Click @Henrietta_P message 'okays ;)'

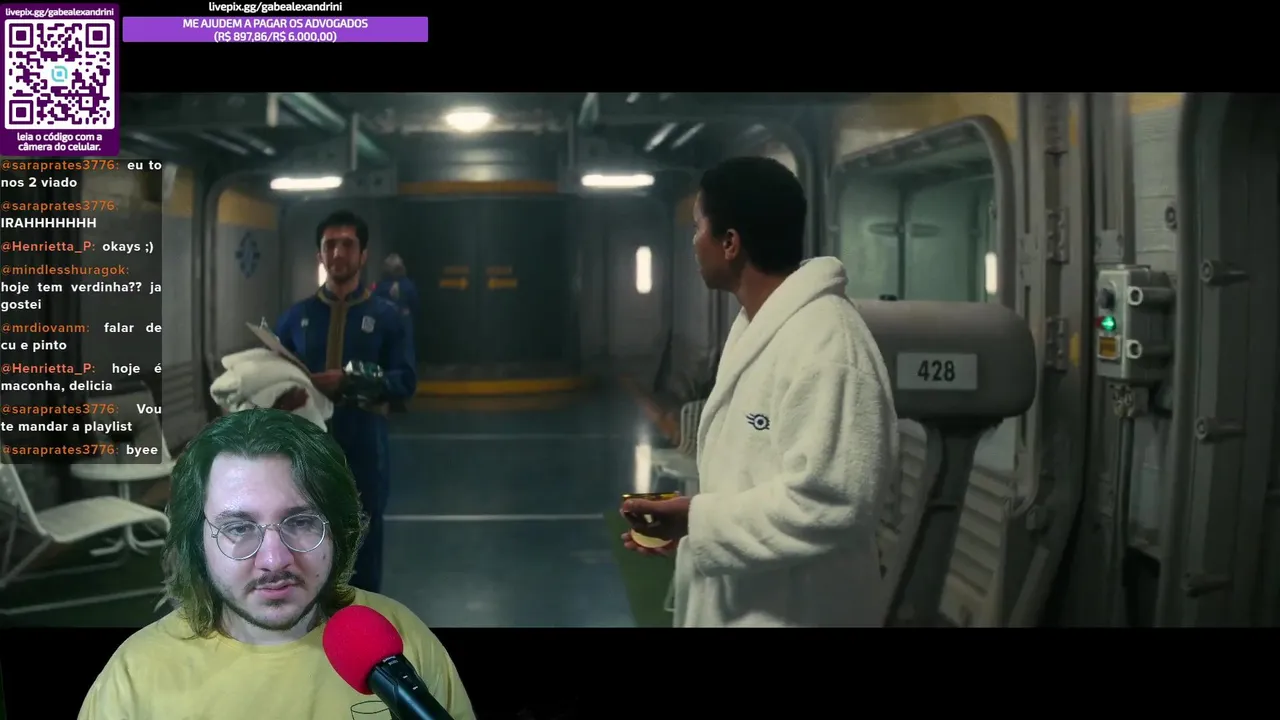[127, 246]
